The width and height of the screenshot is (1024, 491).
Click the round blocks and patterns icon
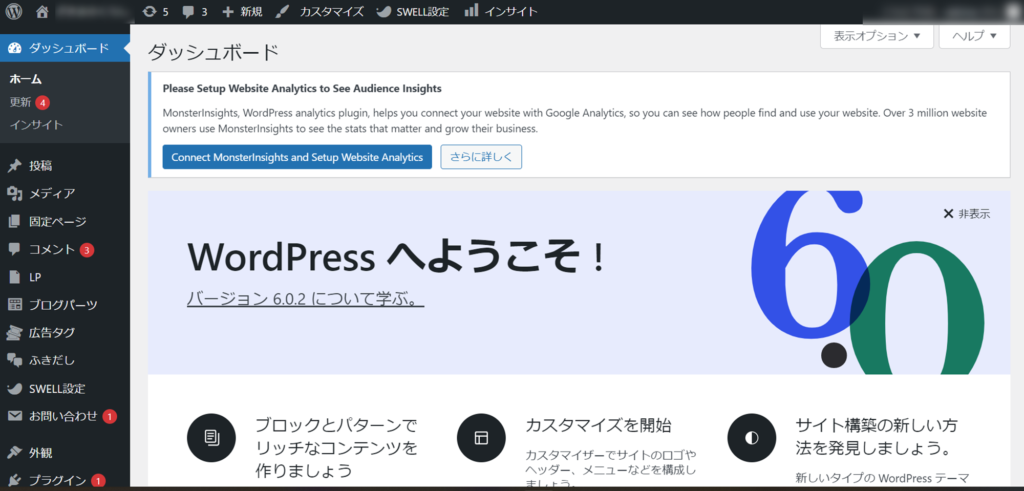point(211,437)
